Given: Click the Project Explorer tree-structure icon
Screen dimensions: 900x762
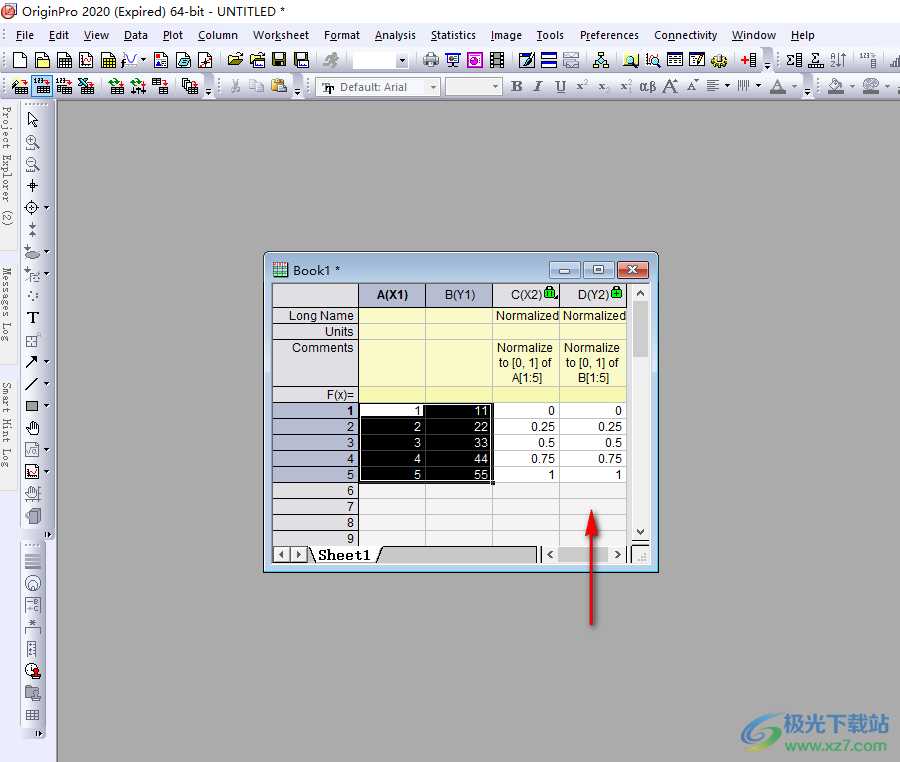Looking at the screenshot, I should tap(601, 60).
